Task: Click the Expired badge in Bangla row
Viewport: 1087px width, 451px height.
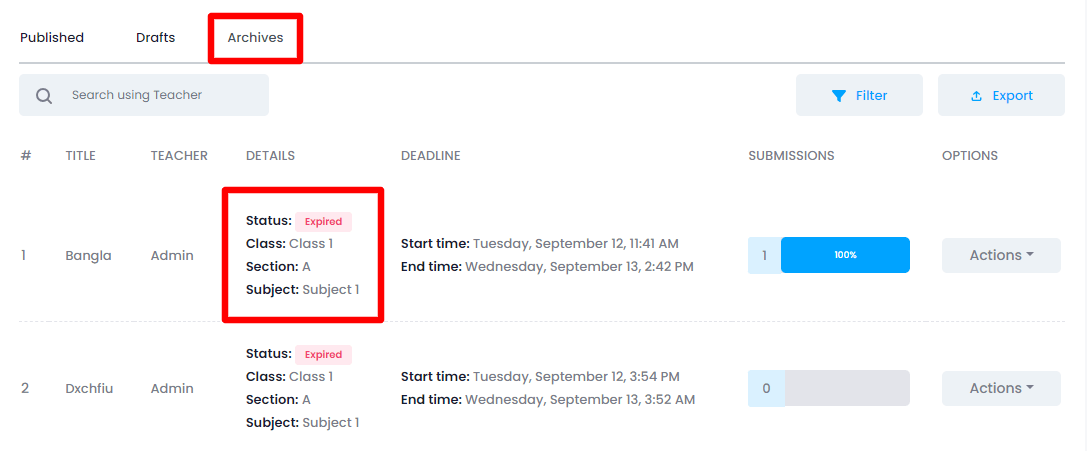Action: (x=323, y=221)
